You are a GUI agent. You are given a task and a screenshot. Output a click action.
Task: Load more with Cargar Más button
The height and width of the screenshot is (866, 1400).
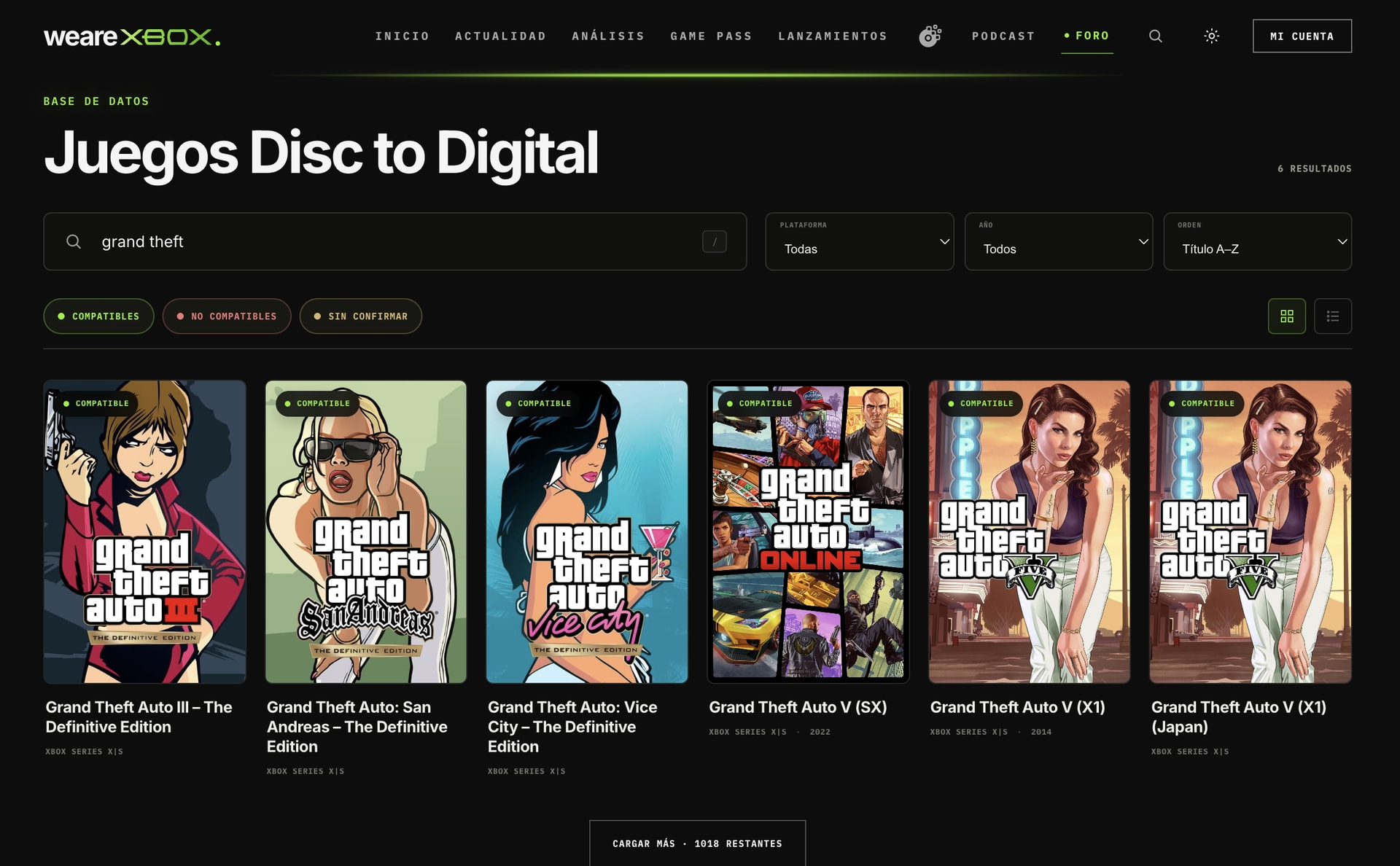[x=698, y=843]
